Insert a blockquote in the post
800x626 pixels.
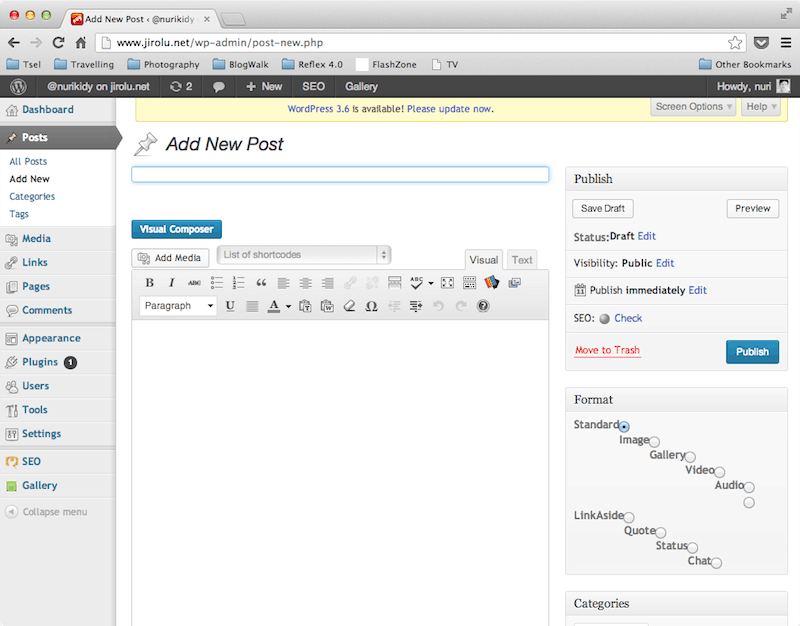coord(261,283)
